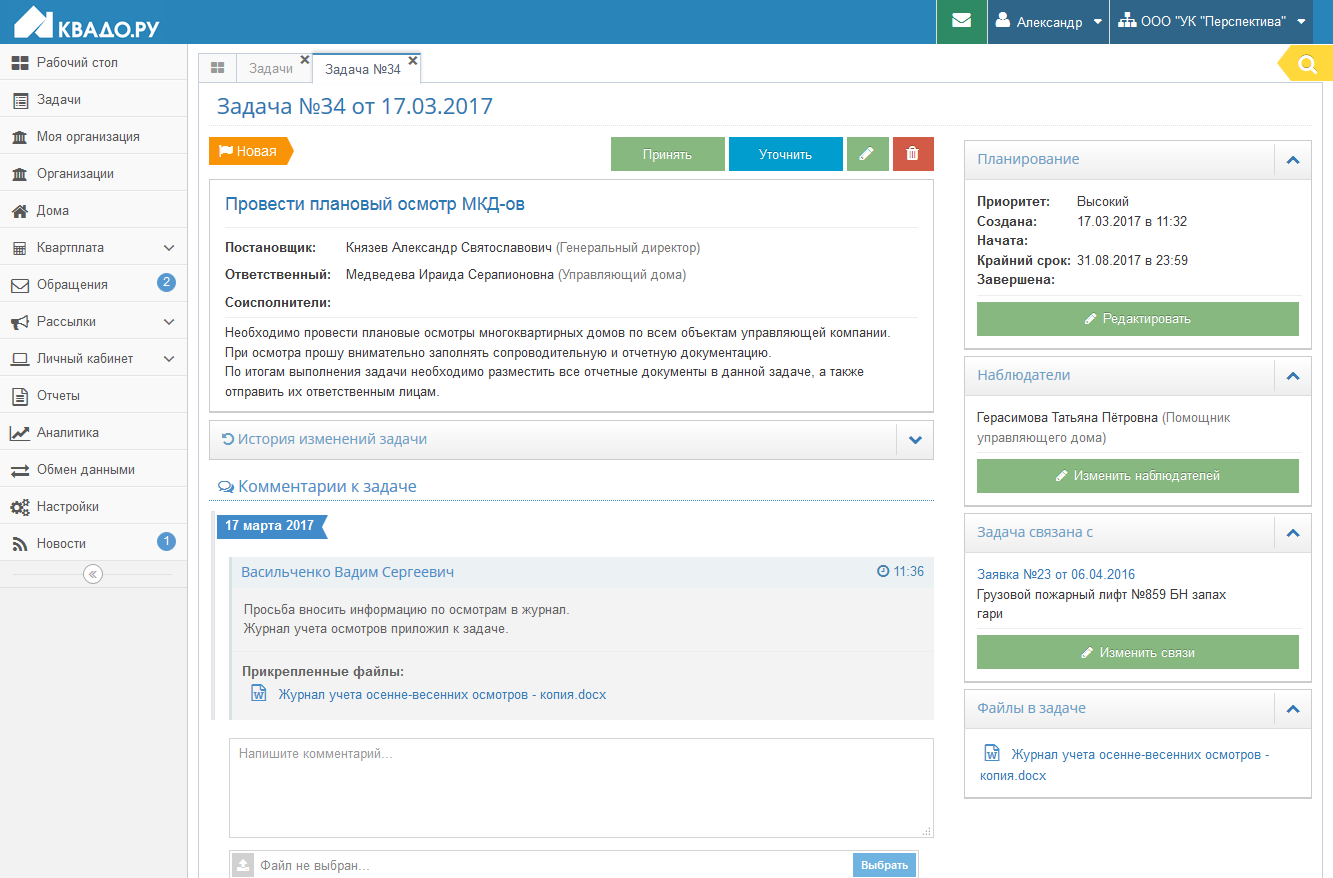Click task title Провести плановый осмотр МКД-ов

[x=375, y=205]
